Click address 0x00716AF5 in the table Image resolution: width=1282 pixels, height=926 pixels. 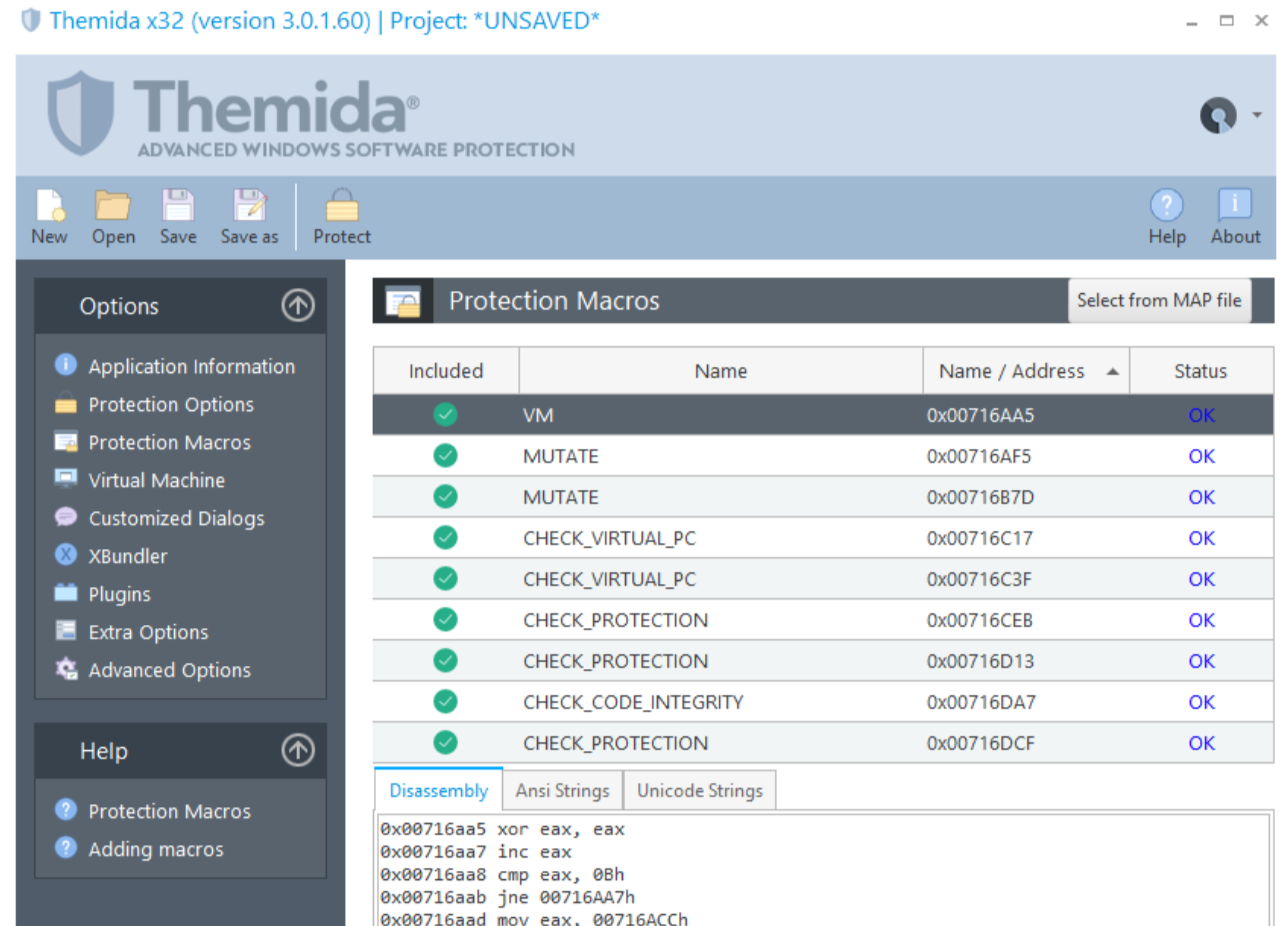pos(980,456)
